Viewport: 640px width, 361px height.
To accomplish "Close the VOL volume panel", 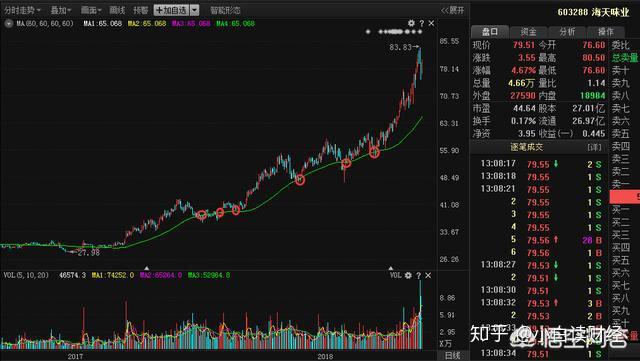I will click(x=428, y=276).
